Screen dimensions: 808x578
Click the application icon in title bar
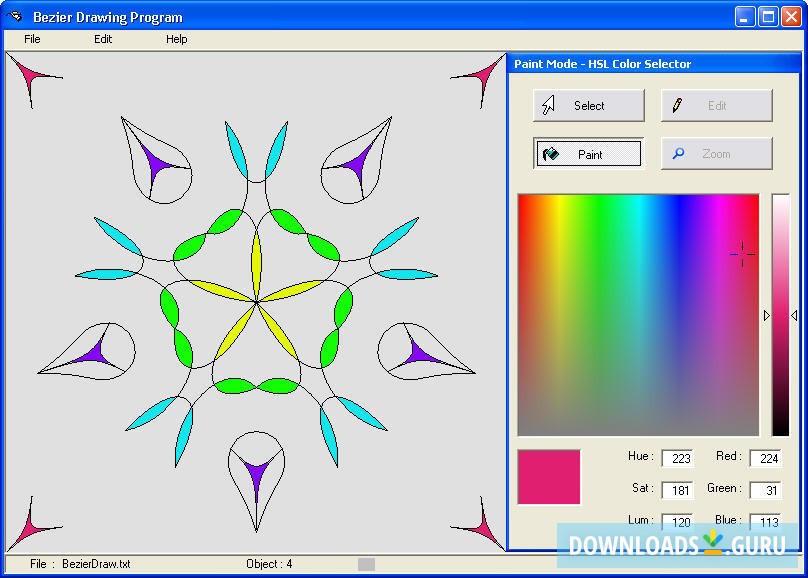coord(15,17)
